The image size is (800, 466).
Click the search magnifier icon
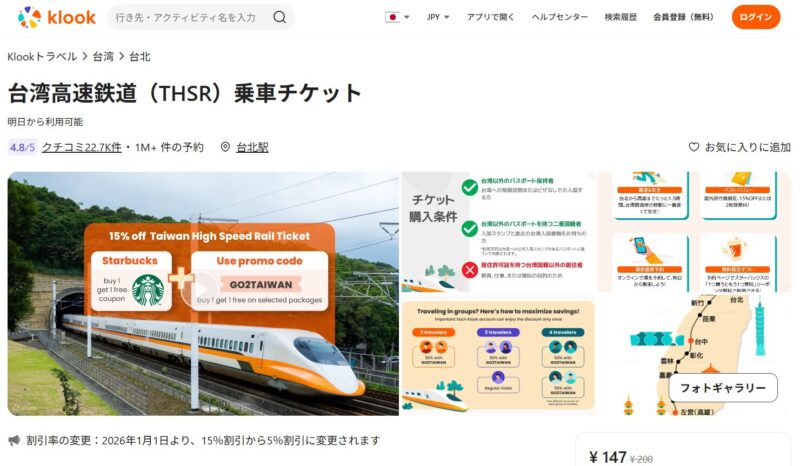(280, 17)
